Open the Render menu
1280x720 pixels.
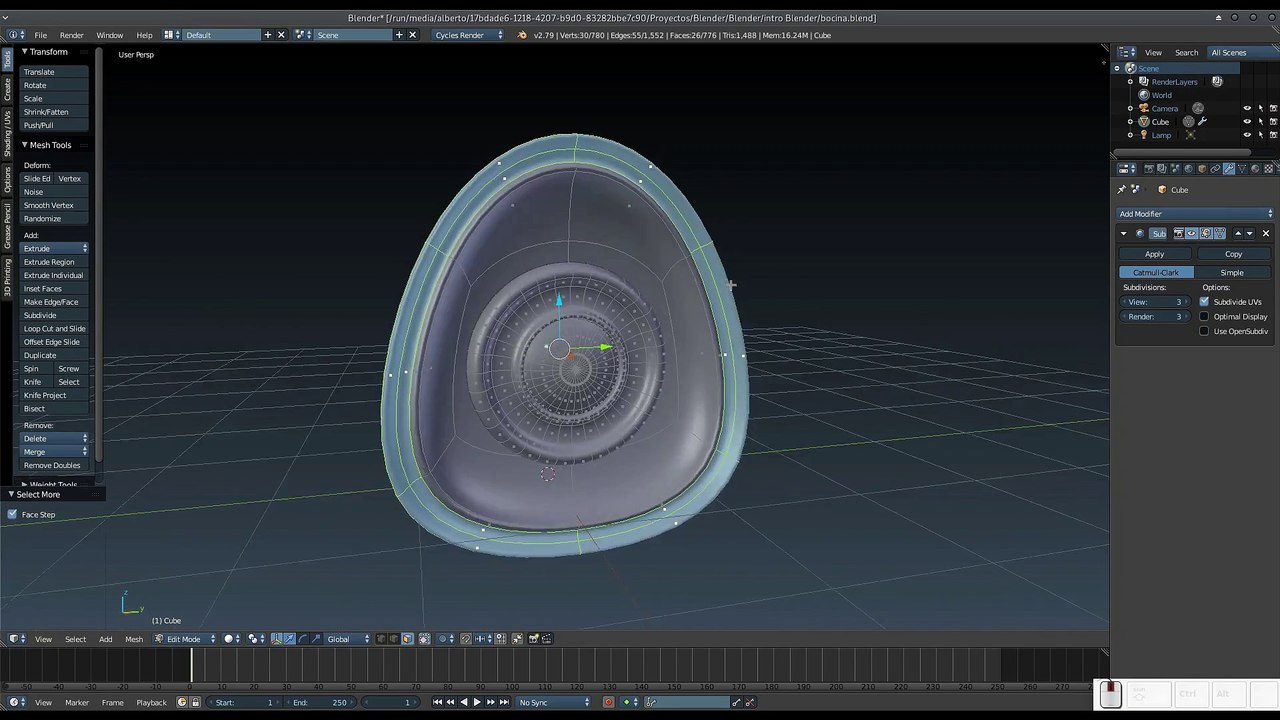(x=72, y=35)
